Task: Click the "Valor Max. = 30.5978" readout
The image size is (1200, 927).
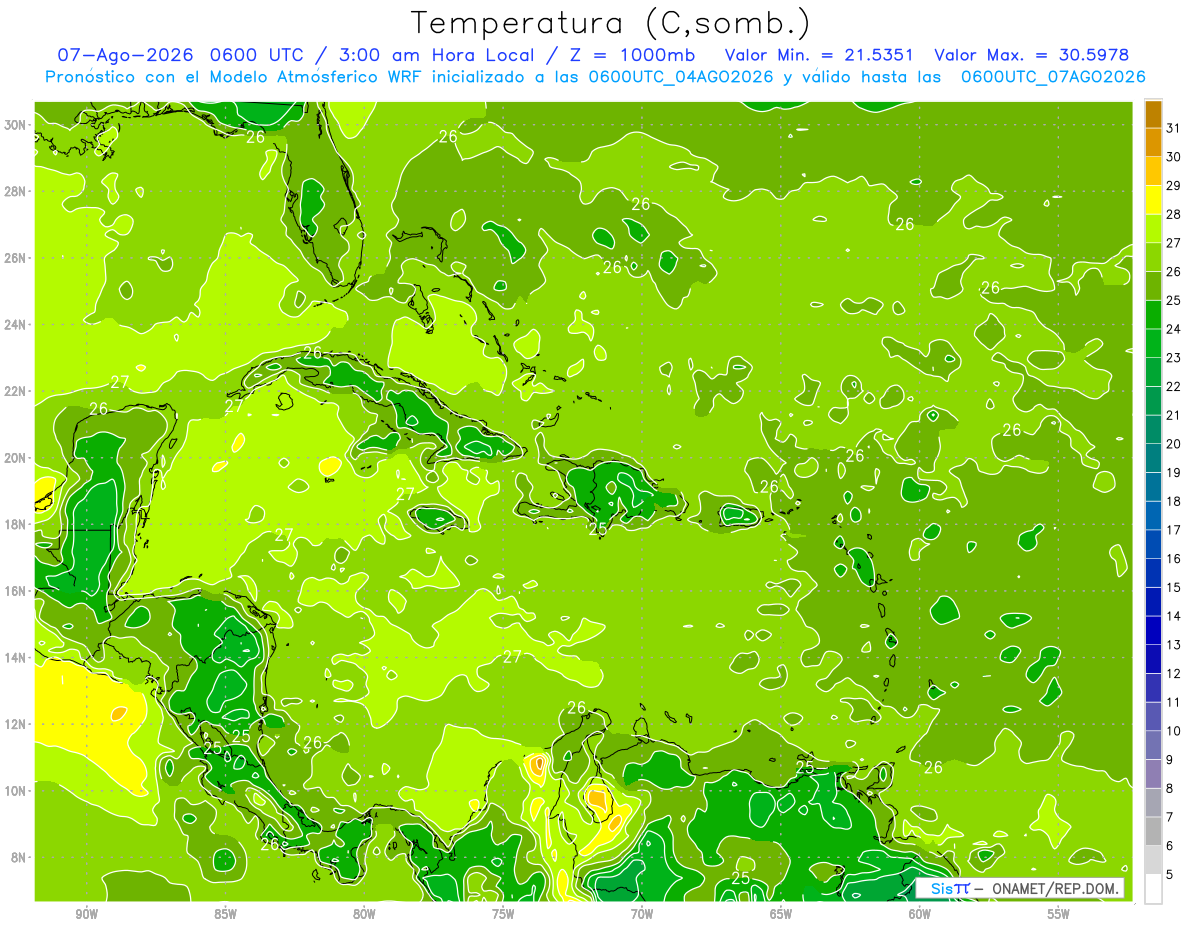Action: point(1034,55)
